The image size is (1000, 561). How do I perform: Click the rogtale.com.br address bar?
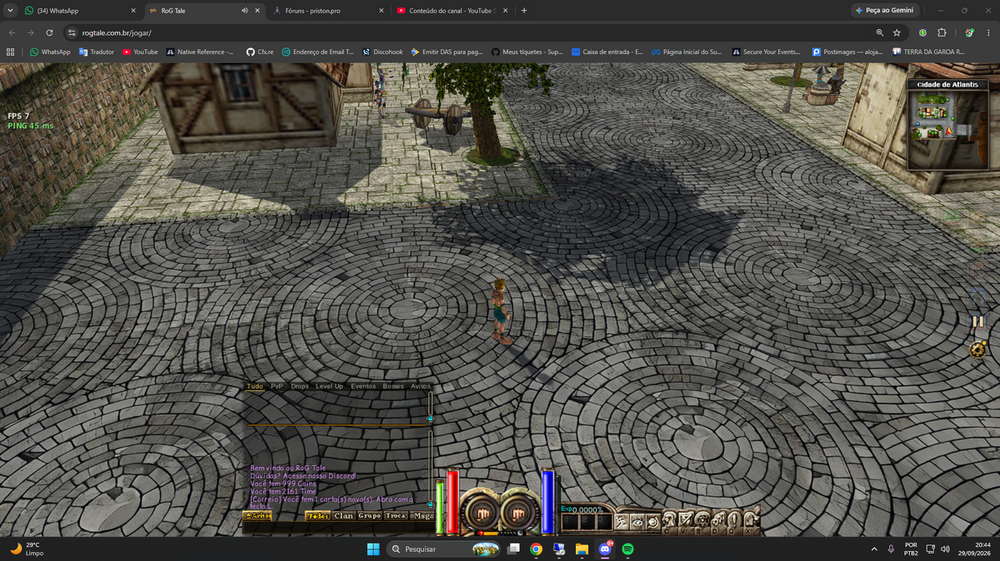(x=472, y=33)
